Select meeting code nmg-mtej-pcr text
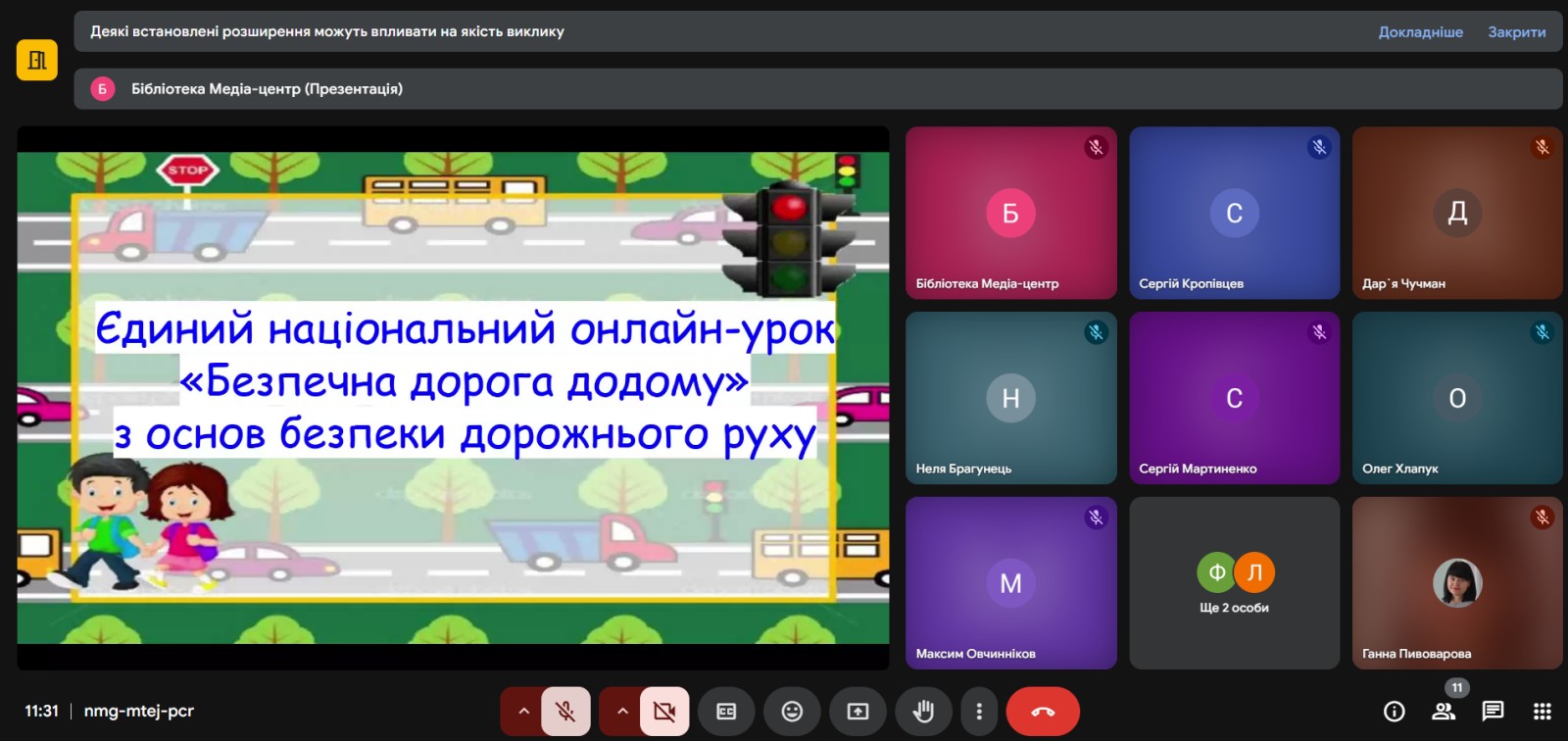Viewport: 1568px width, 741px height. [139, 711]
